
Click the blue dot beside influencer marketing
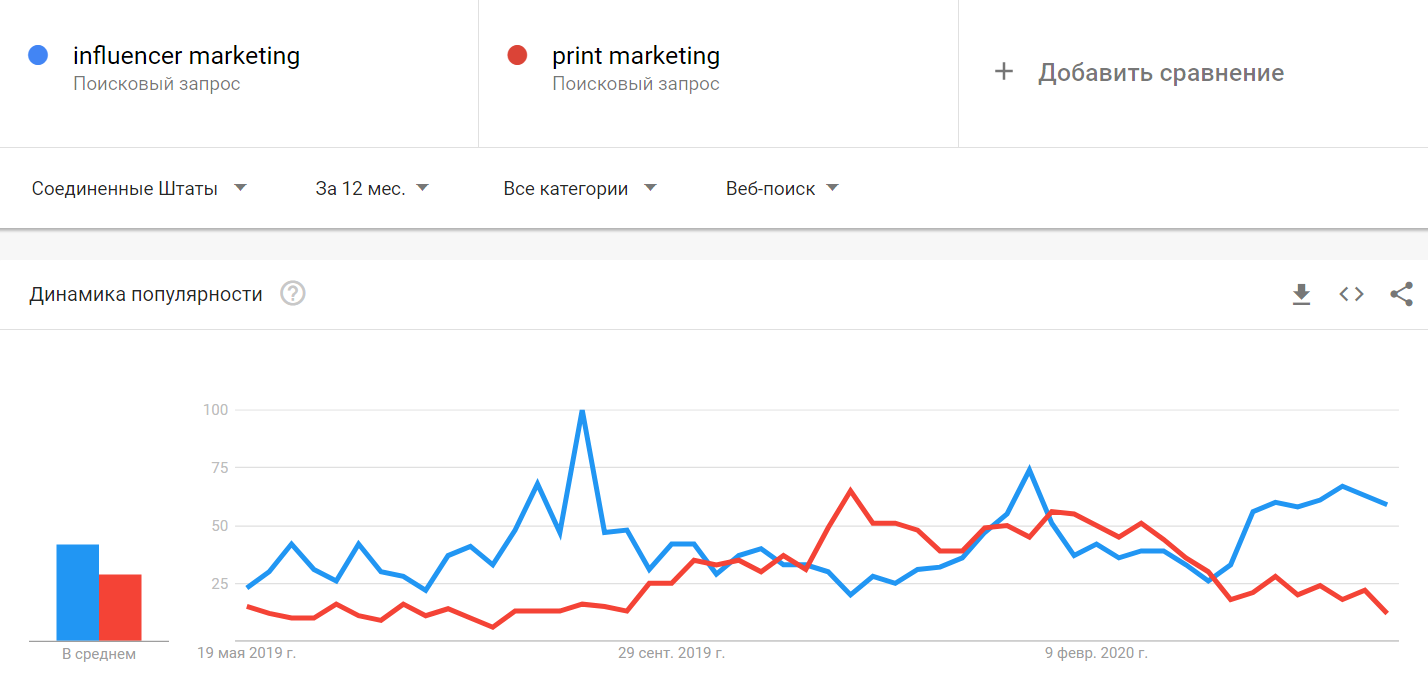38,55
